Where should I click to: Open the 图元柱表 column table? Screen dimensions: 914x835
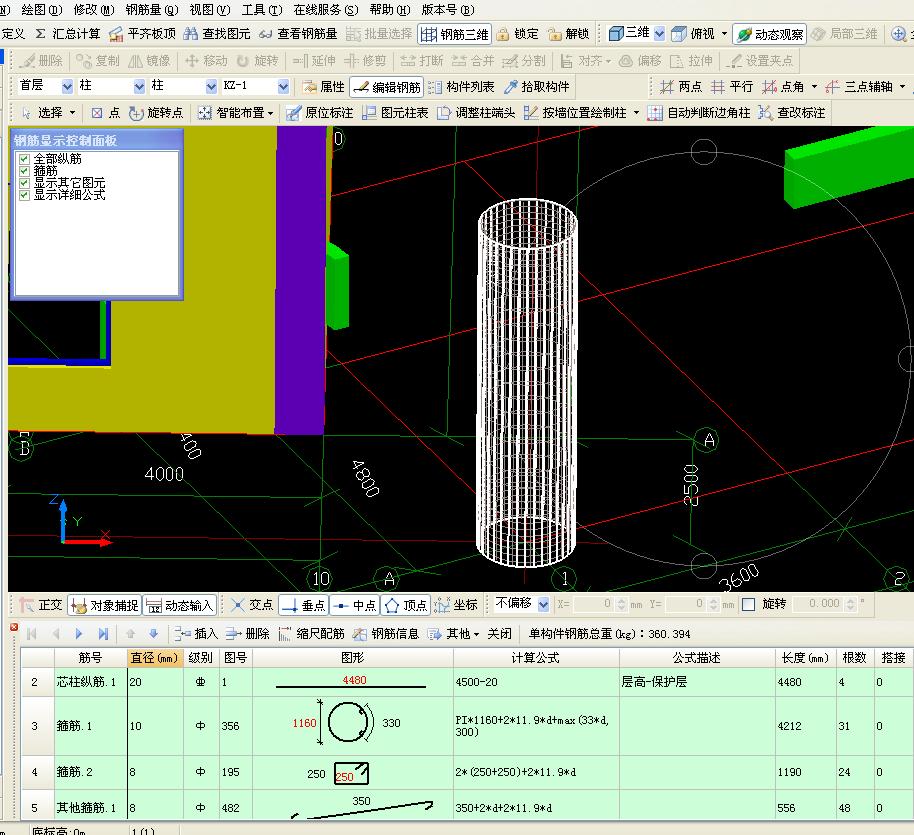click(395, 113)
